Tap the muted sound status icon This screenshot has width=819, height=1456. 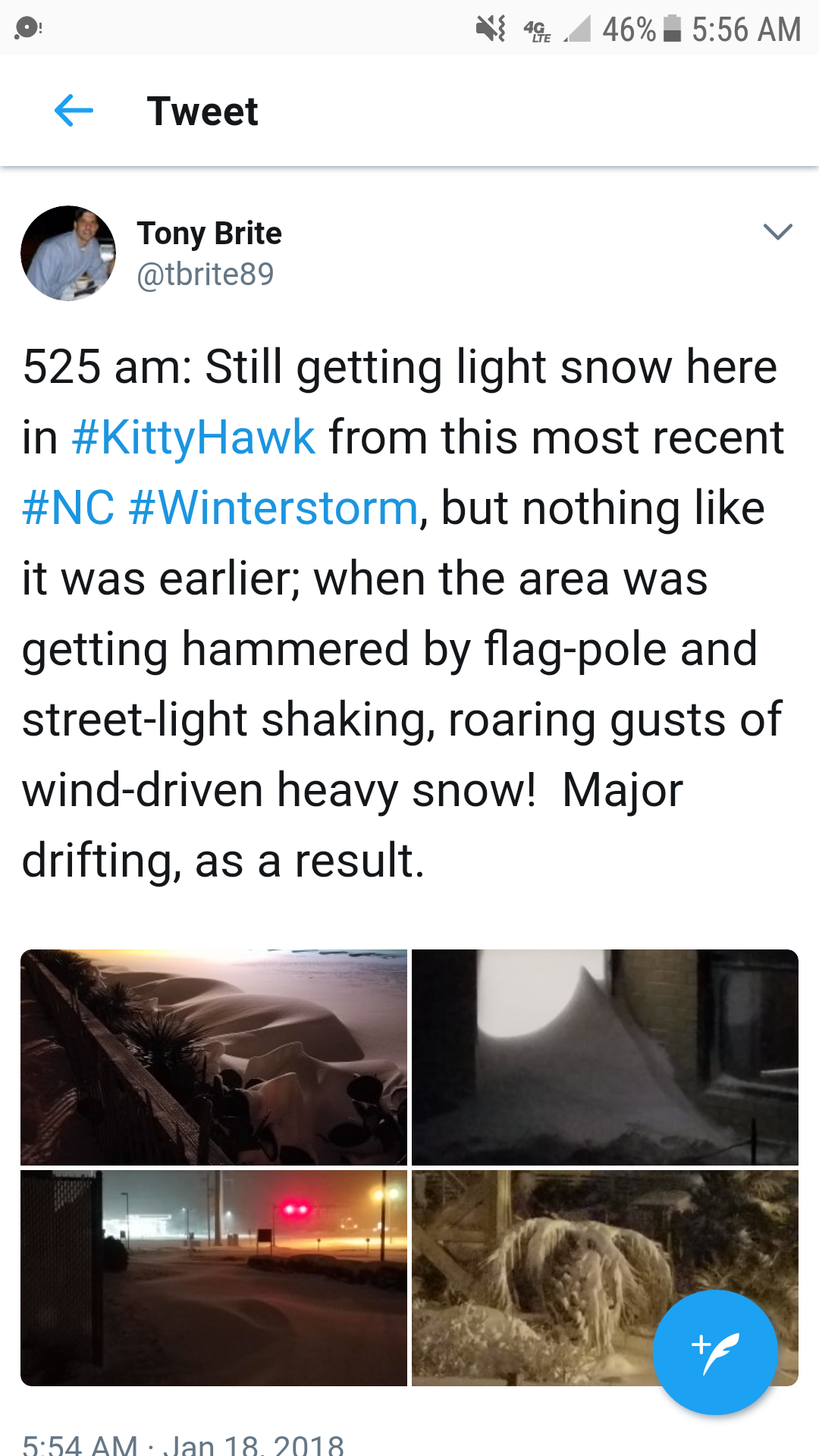(491, 30)
